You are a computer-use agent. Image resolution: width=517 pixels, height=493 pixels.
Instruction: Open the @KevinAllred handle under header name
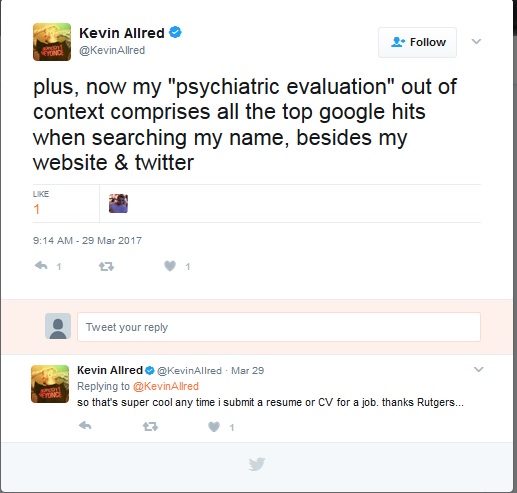pos(112,50)
